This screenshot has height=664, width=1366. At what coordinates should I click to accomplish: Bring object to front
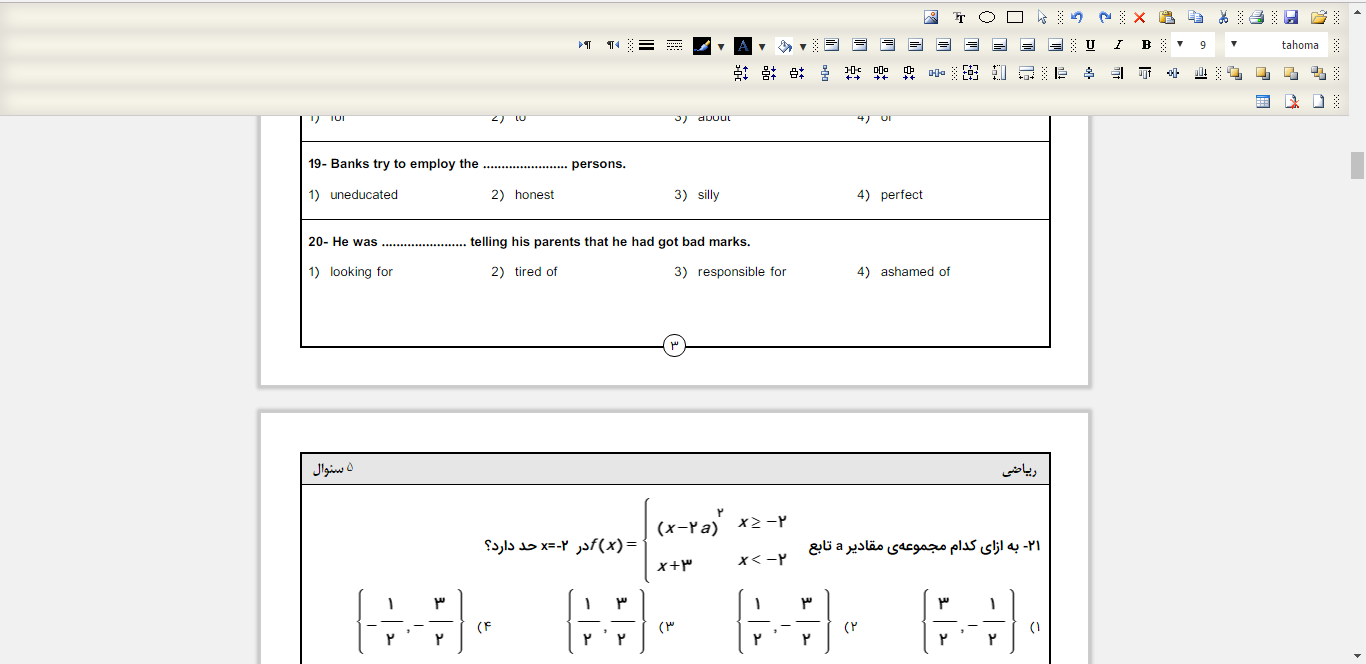[1234, 73]
